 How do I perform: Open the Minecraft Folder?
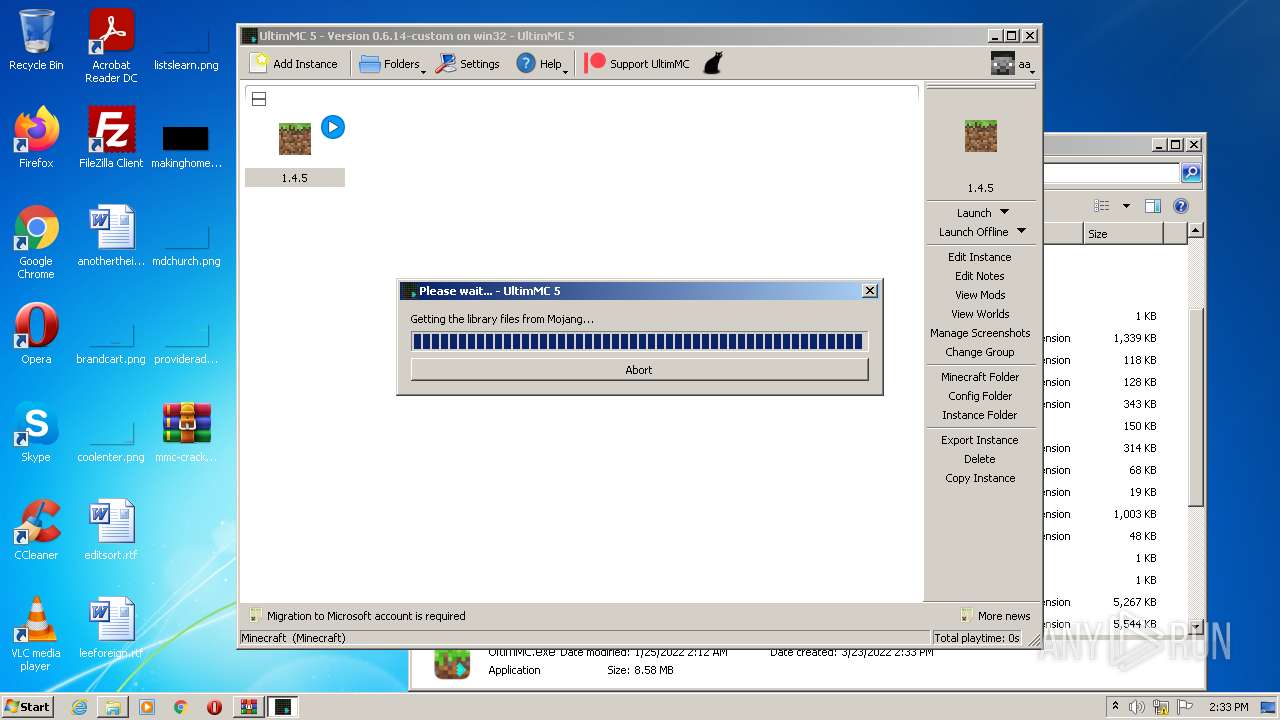pos(979,377)
